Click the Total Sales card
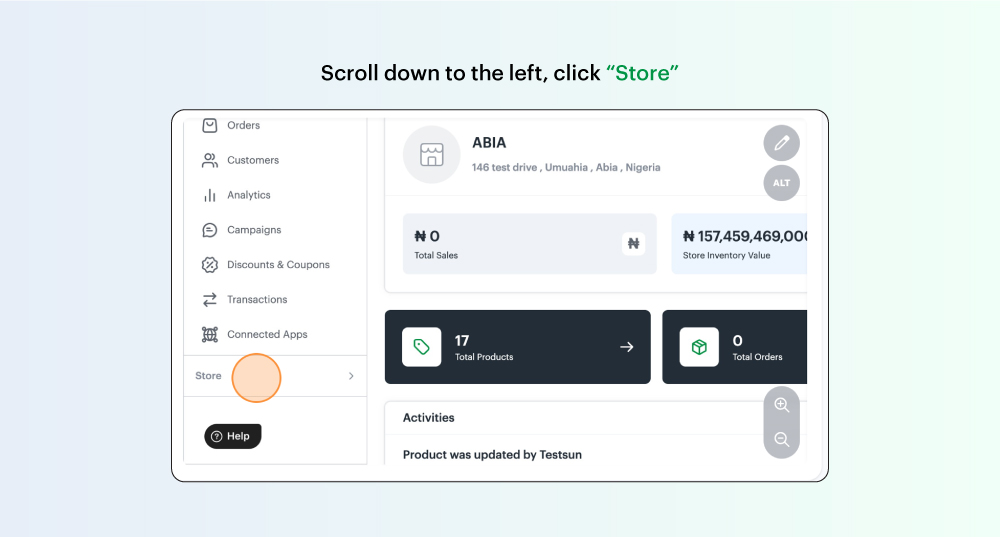 [x=529, y=244]
